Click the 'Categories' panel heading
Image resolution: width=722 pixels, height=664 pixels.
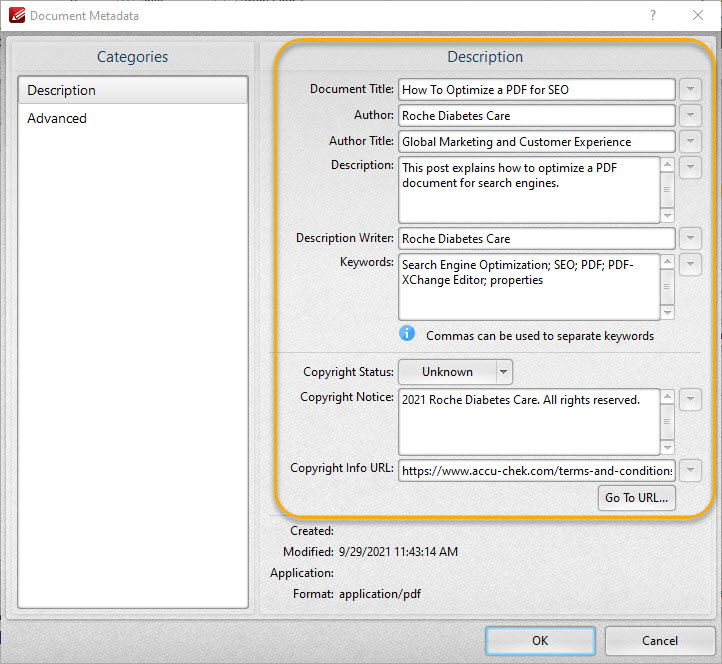pyautogui.click(x=133, y=57)
